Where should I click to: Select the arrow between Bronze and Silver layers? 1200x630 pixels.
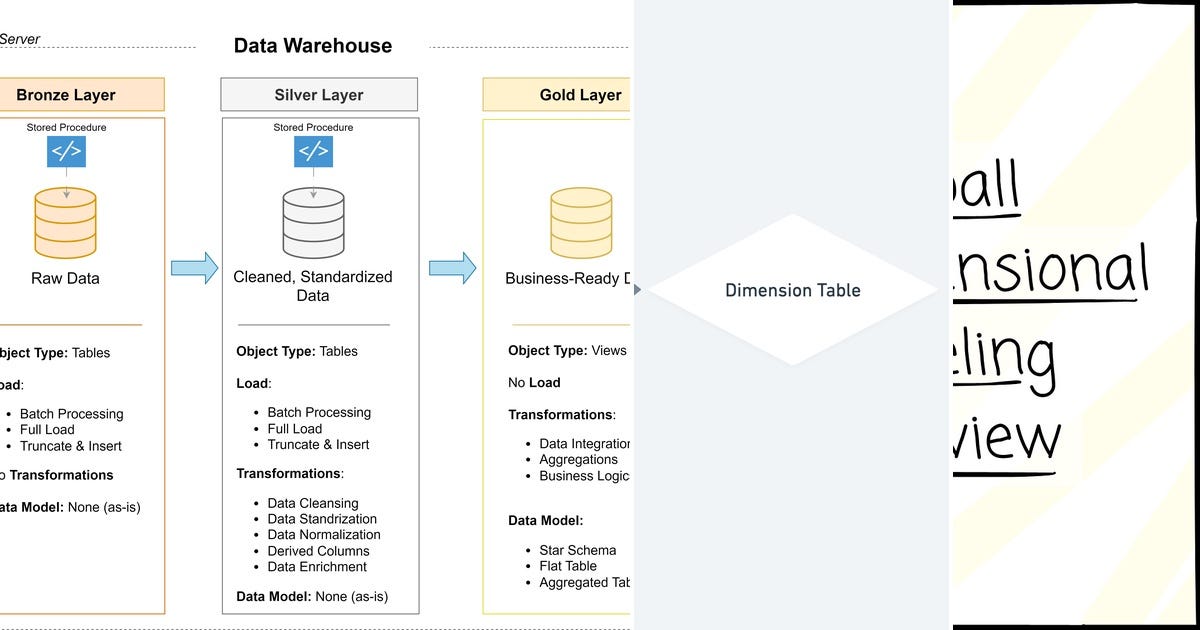pyautogui.click(x=196, y=269)
